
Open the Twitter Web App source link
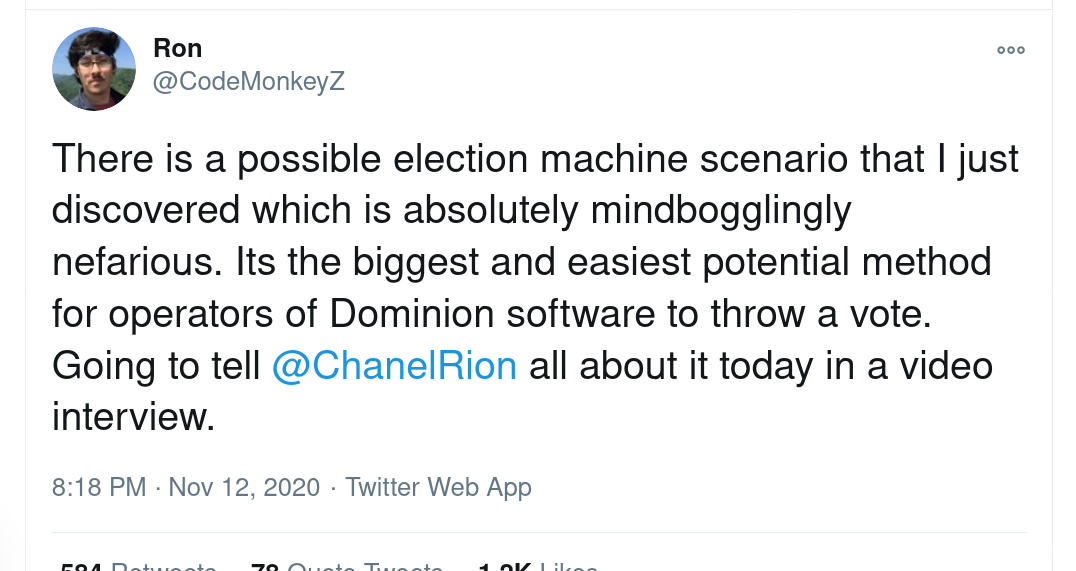point(438,487)
